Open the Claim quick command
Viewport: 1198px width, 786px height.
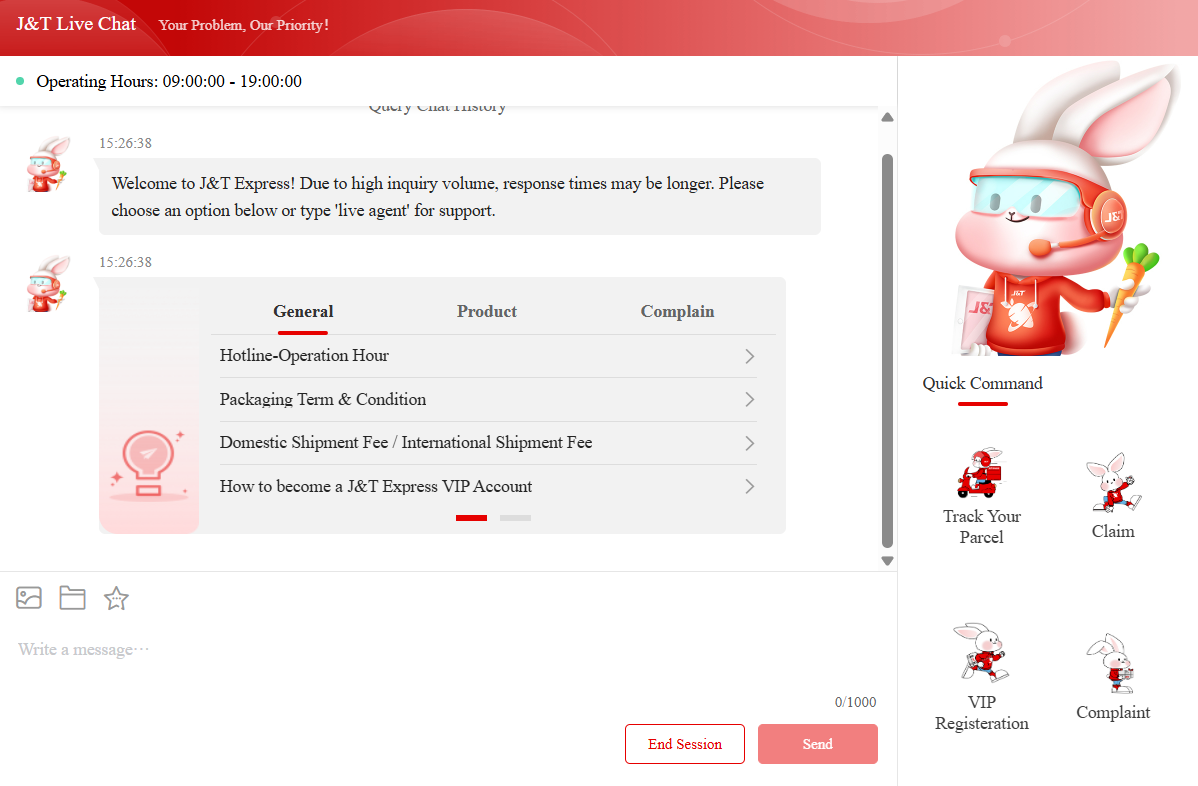pos(1112,497)
